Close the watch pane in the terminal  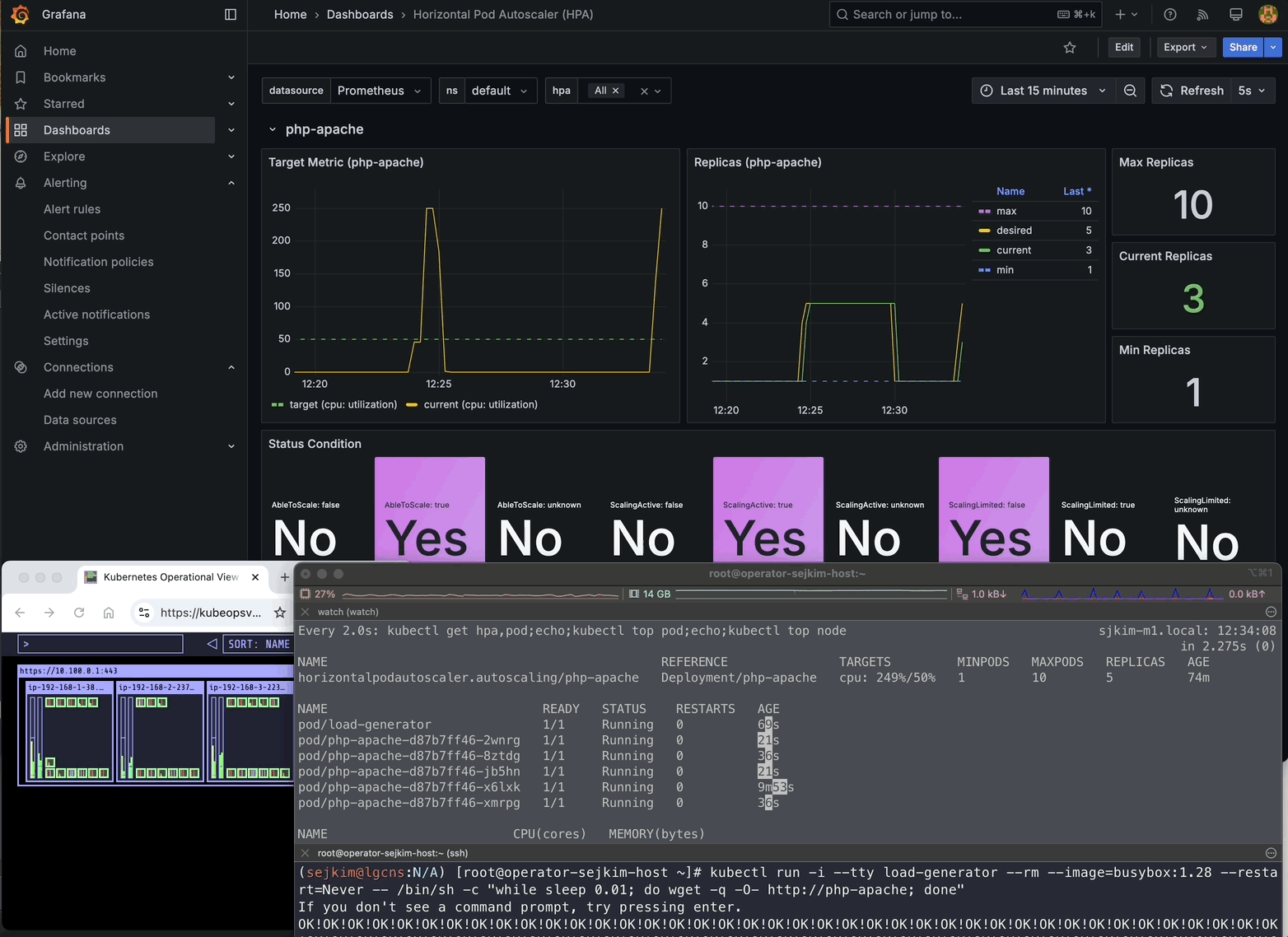click(x=305, y=612)
